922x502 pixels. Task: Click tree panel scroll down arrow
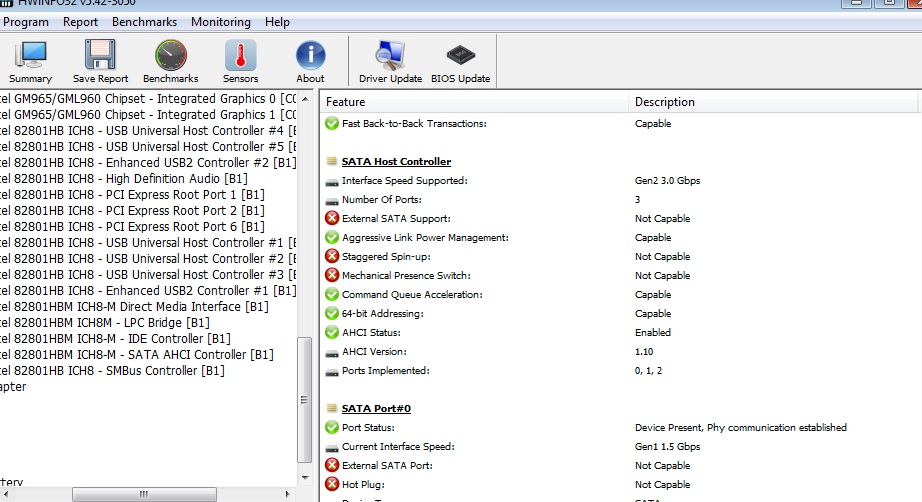tap(305, 478)
